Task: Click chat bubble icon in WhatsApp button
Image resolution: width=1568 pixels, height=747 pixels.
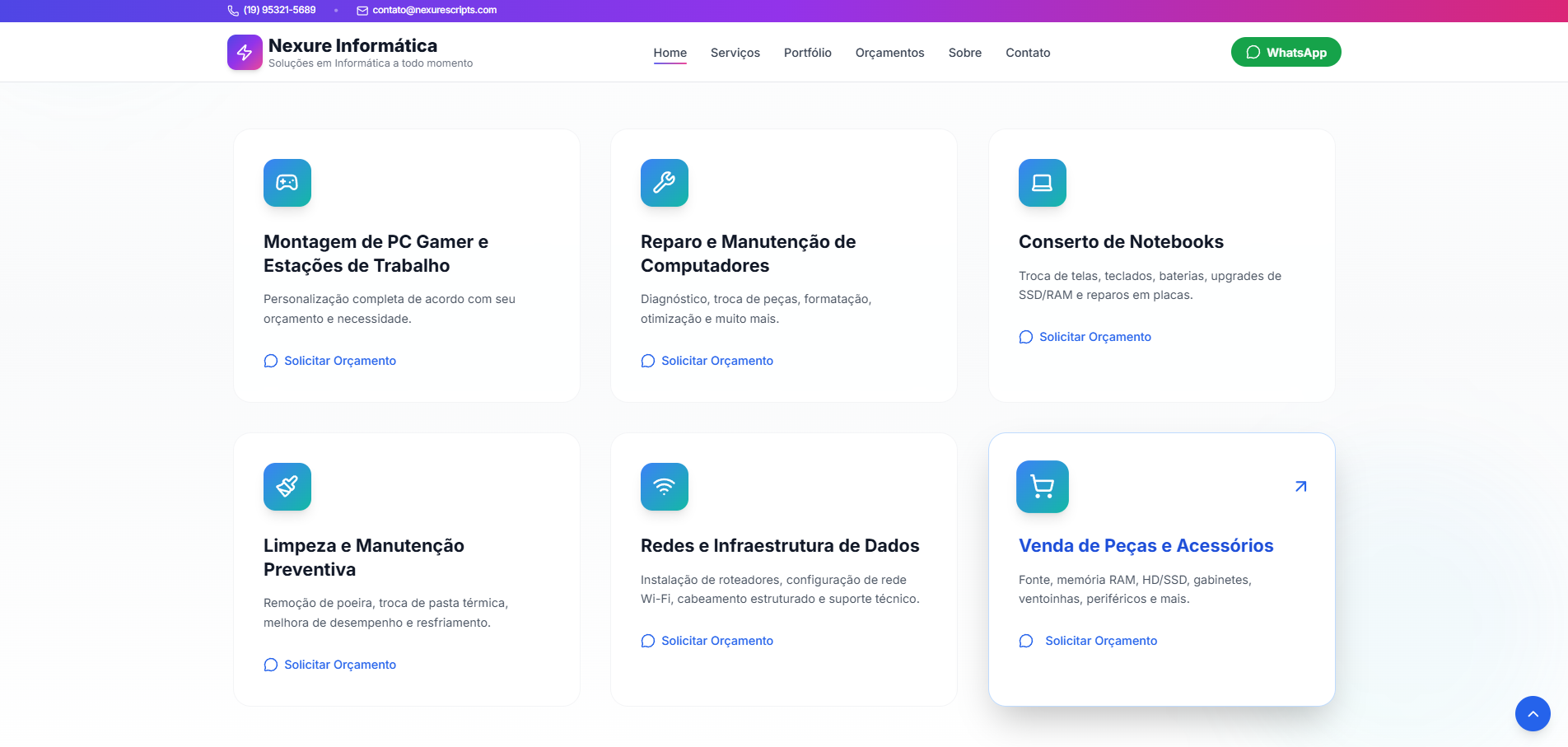Action: tap(1253, 52)
